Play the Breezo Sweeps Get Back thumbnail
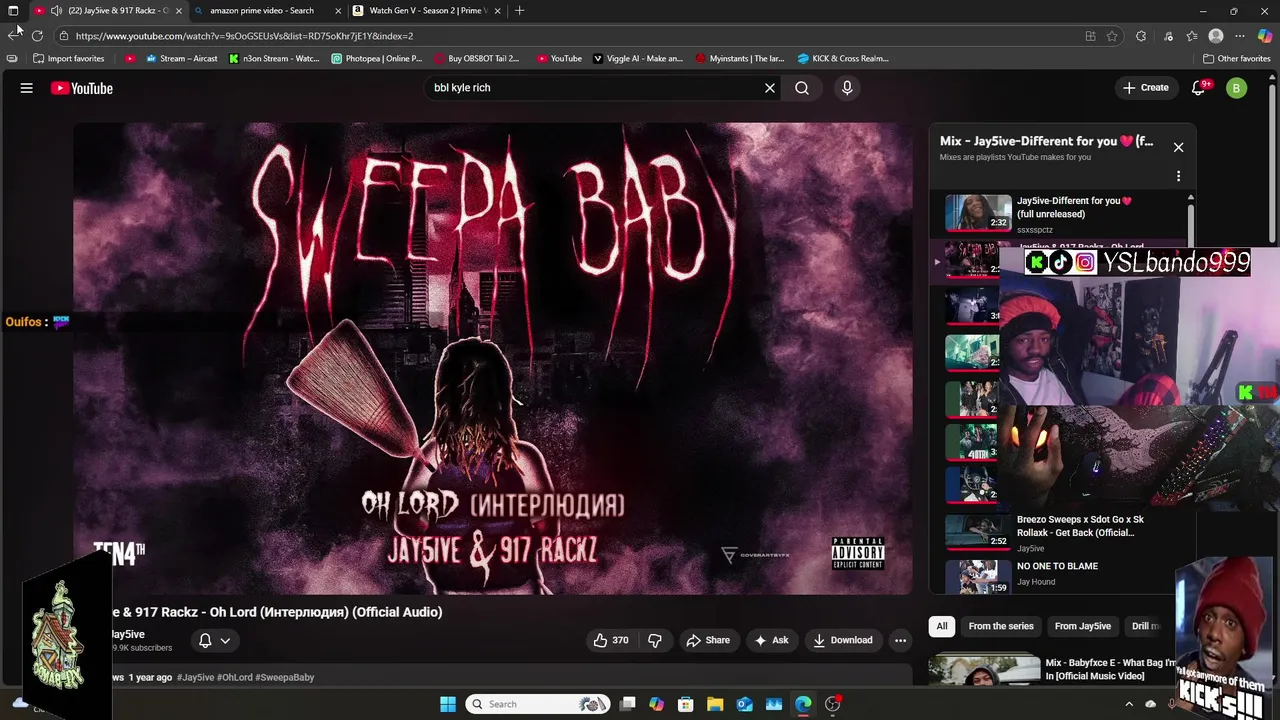Image resolution: width=1280 pixels, height=720 pixels. click(978, 532)
